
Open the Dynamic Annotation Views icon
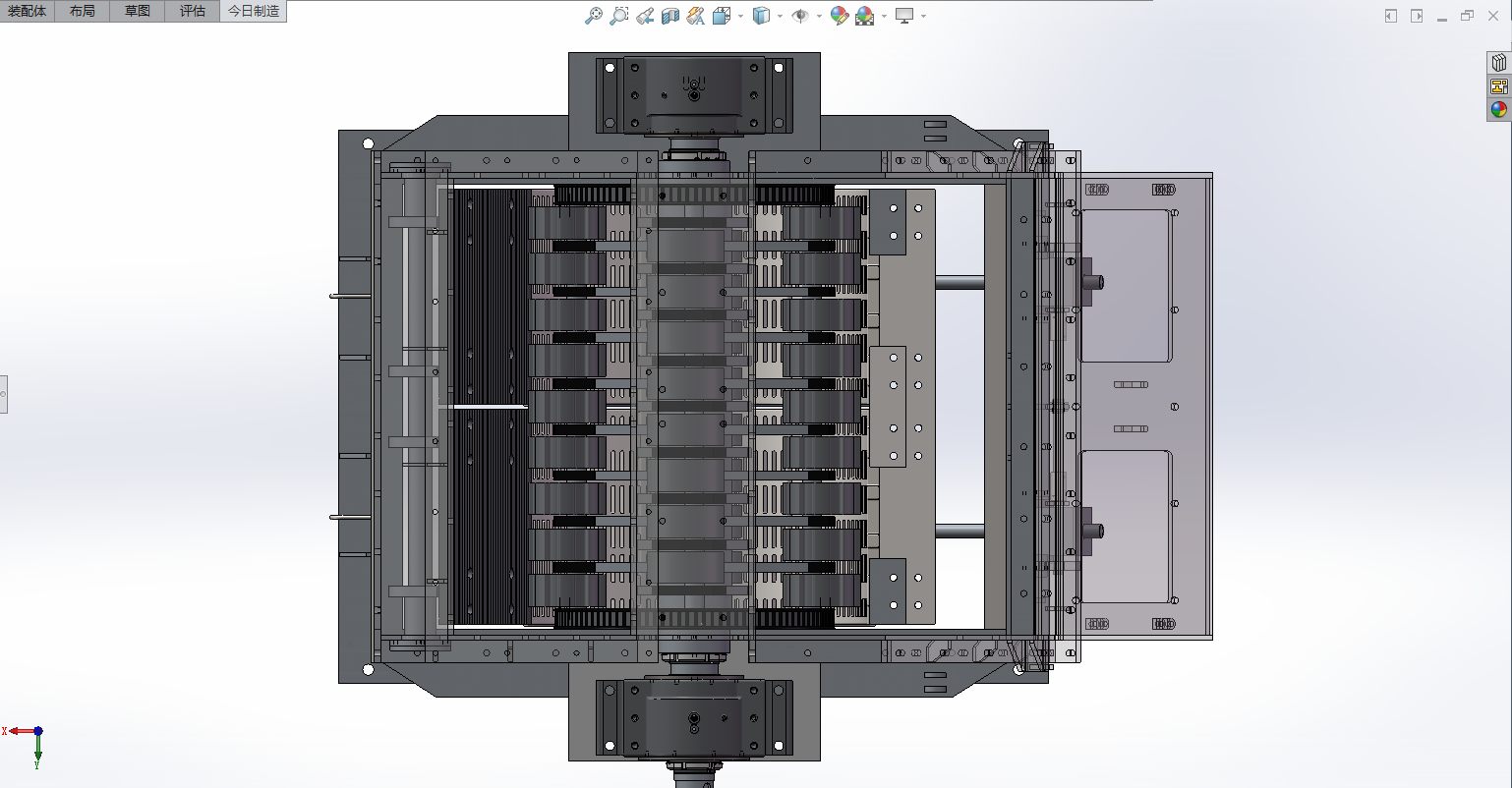(x=695, y=16)
